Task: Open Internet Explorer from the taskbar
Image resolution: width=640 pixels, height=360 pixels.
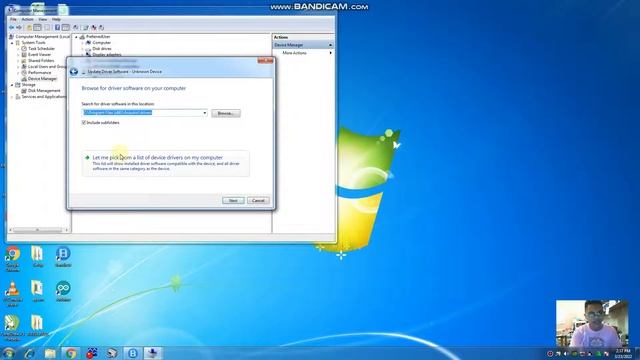Action: point(29,353)
